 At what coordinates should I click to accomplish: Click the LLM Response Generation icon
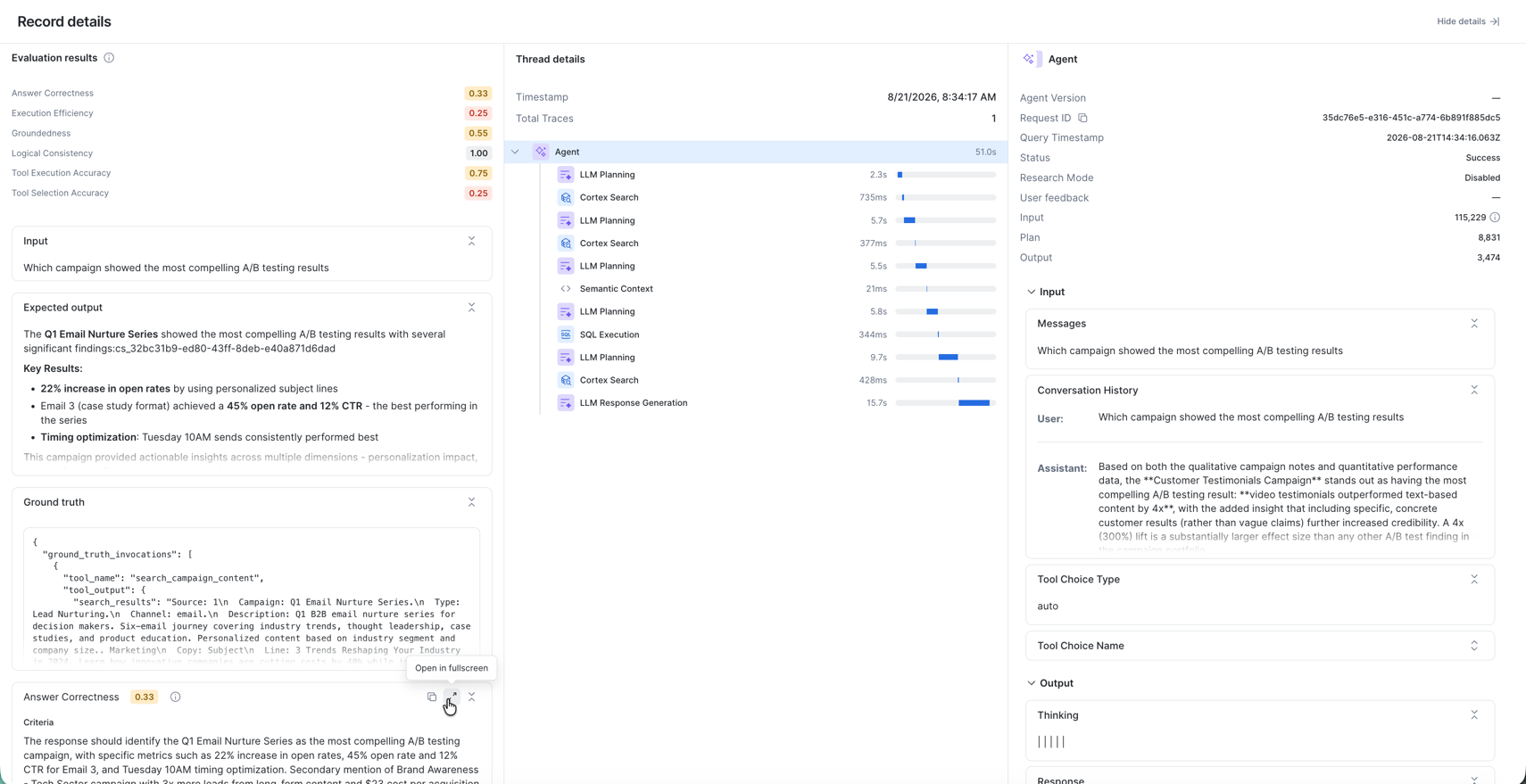(x=566, y=403)
